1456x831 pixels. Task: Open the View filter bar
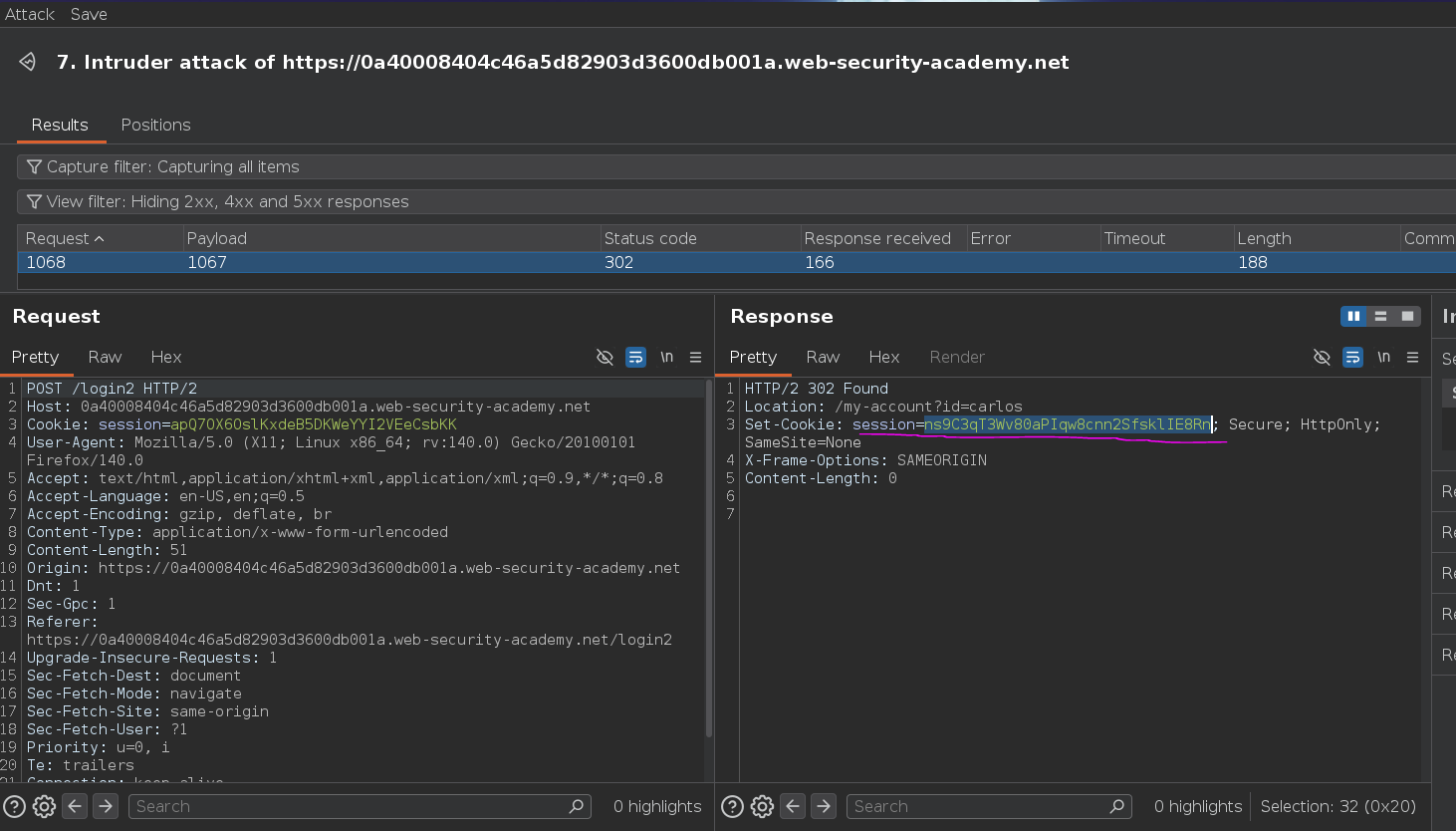(x=736, y=201)
